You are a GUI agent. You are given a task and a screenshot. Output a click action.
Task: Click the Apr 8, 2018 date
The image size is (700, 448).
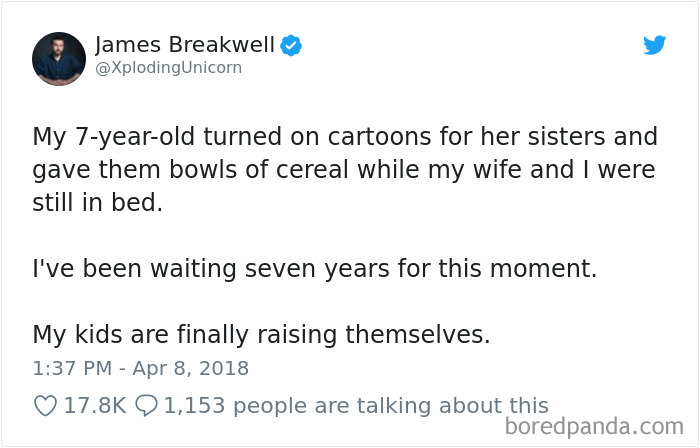pyautogui.click(x=191, y=368)
